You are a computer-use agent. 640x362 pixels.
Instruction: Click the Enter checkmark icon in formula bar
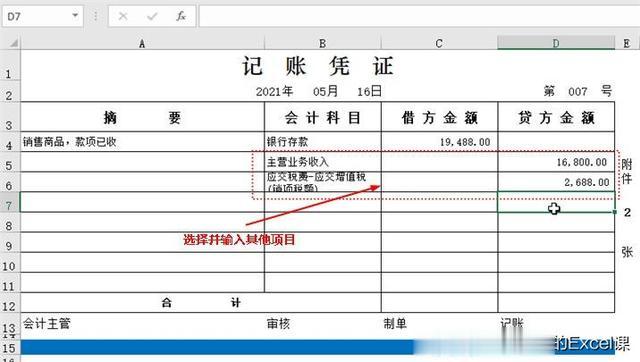coord(152,16)
